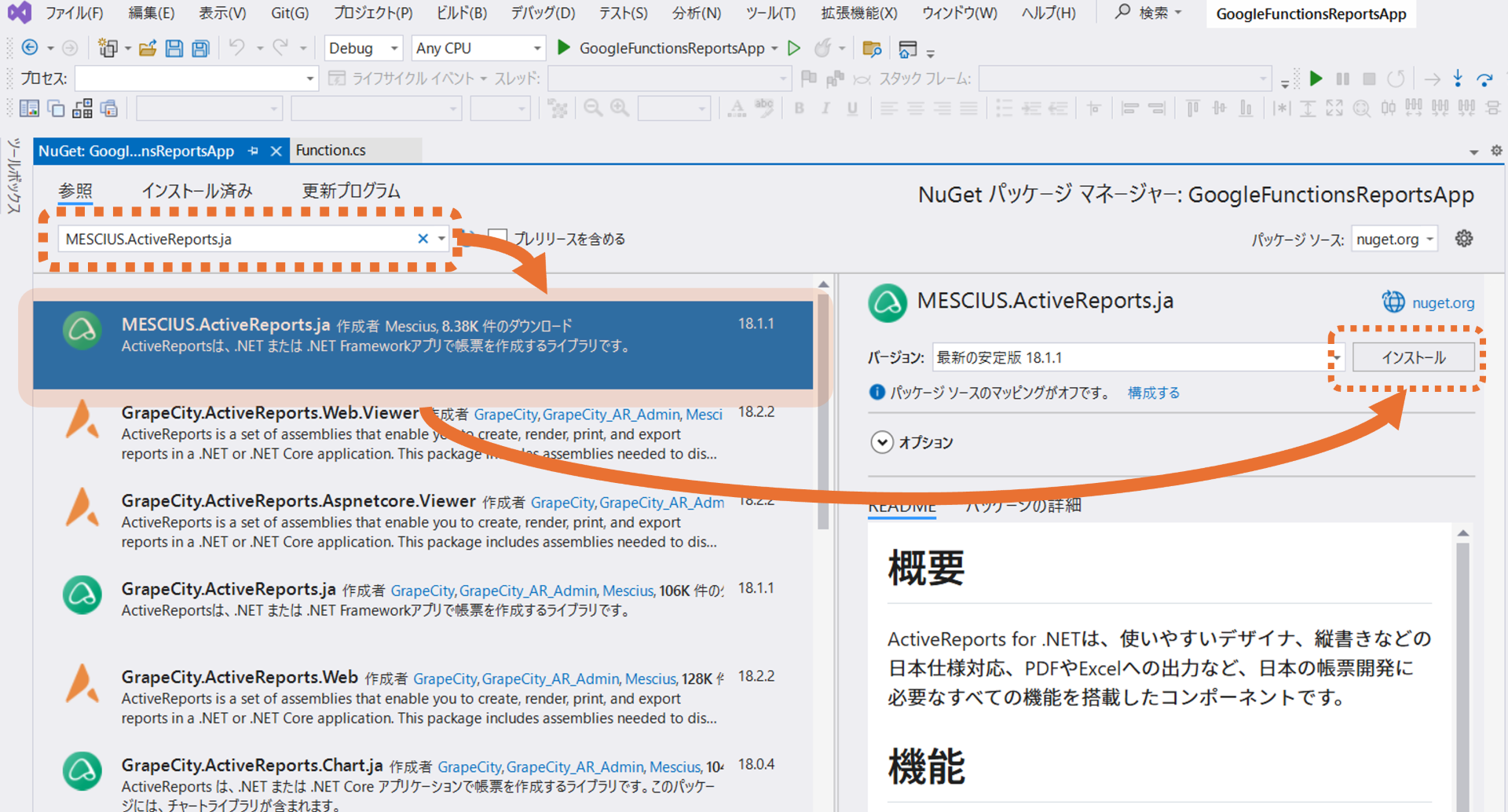Switch to the Installed packages tab
This screenshot has height=812, width=1508.
point(197,191)
